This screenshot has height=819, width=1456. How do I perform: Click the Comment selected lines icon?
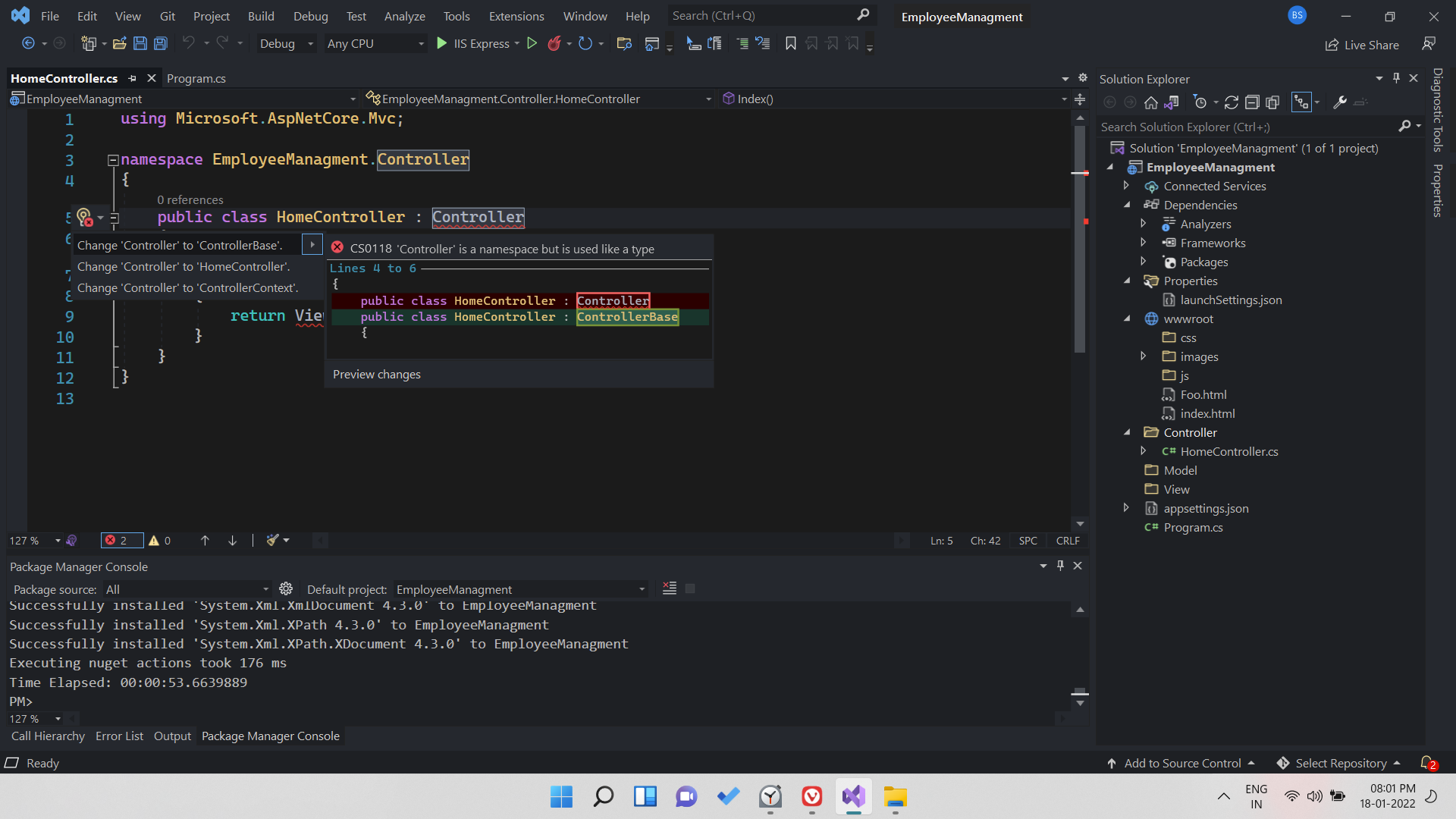[x=742, y=44]
